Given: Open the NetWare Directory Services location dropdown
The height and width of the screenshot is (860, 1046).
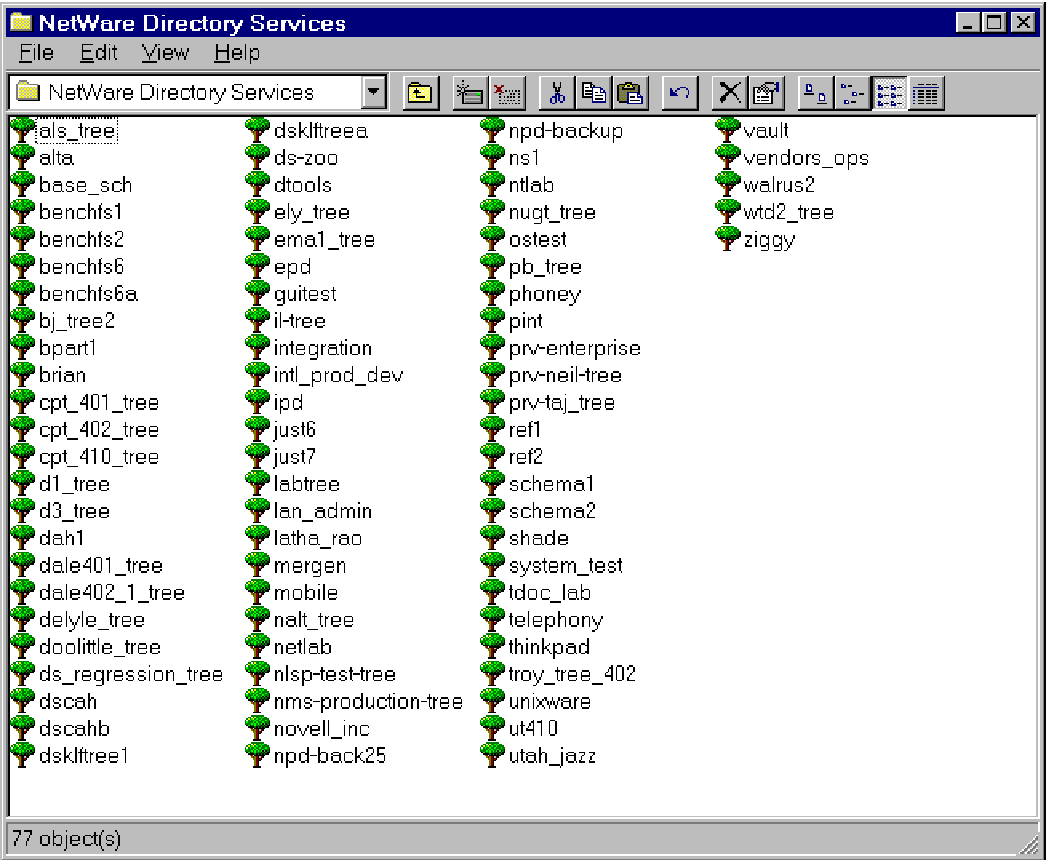Looking at the screenshot, I should [x=374, y=92].
